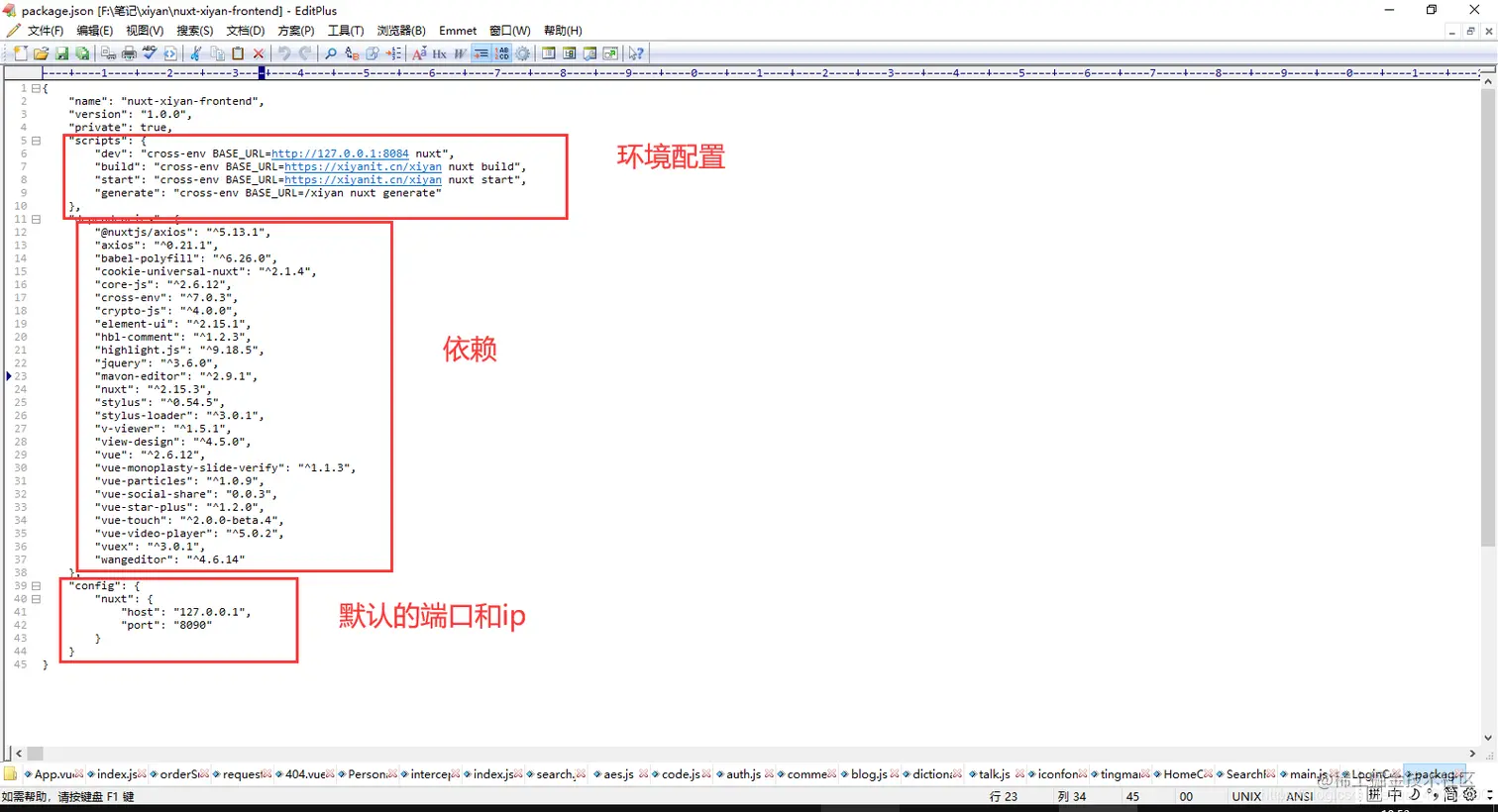Open the 编辑(E) menu

click(95, 31)
